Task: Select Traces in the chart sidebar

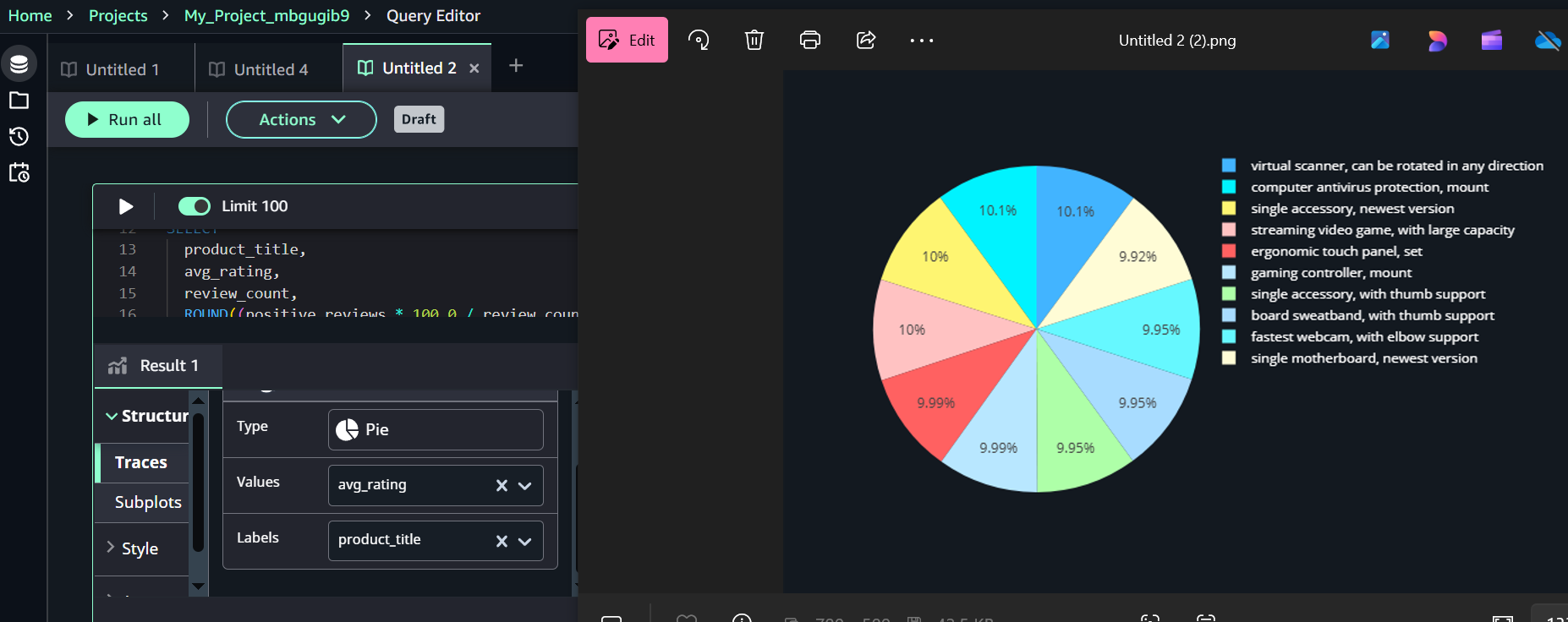Action: click(x=141, y=462)
